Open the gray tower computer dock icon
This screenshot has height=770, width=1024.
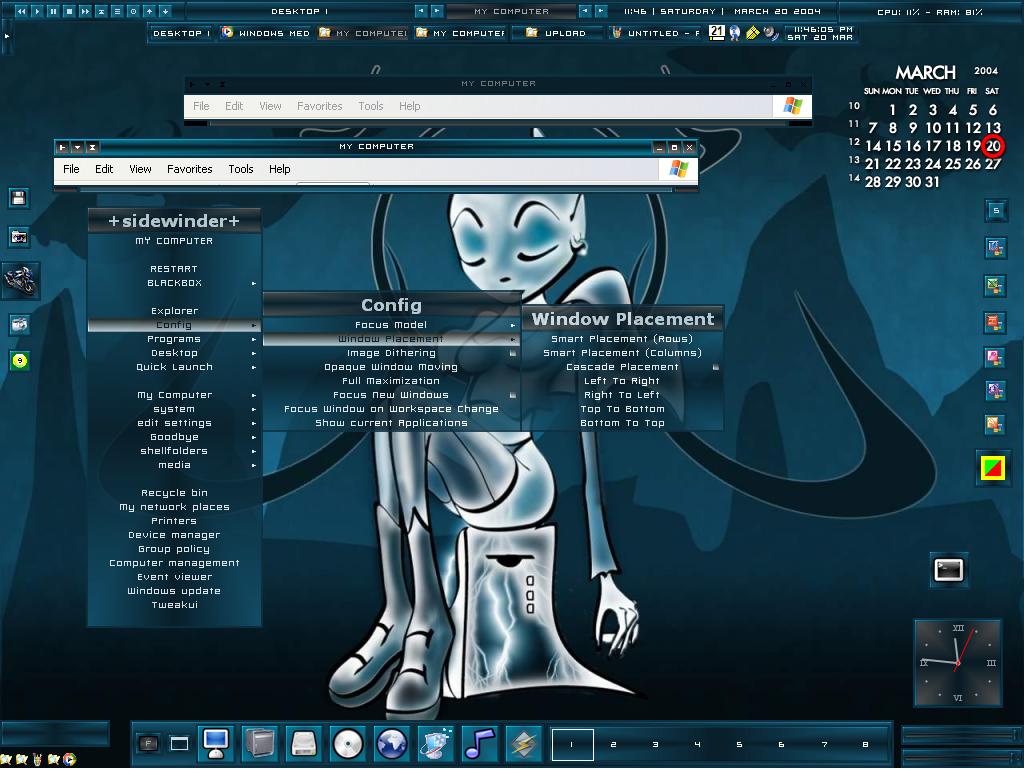pos(260,743)
